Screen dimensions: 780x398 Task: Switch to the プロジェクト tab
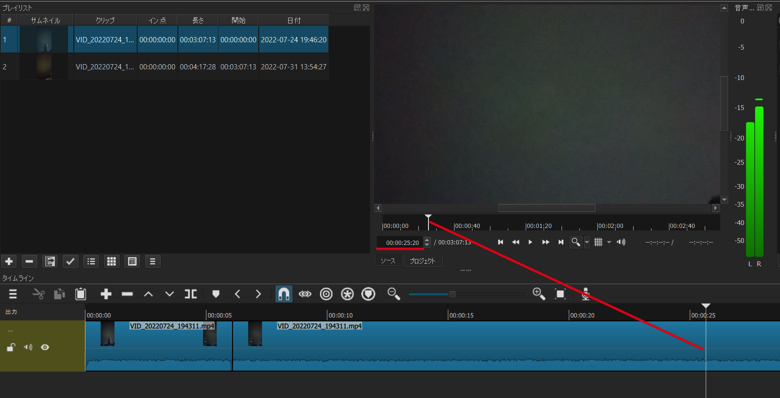(423, 261)
